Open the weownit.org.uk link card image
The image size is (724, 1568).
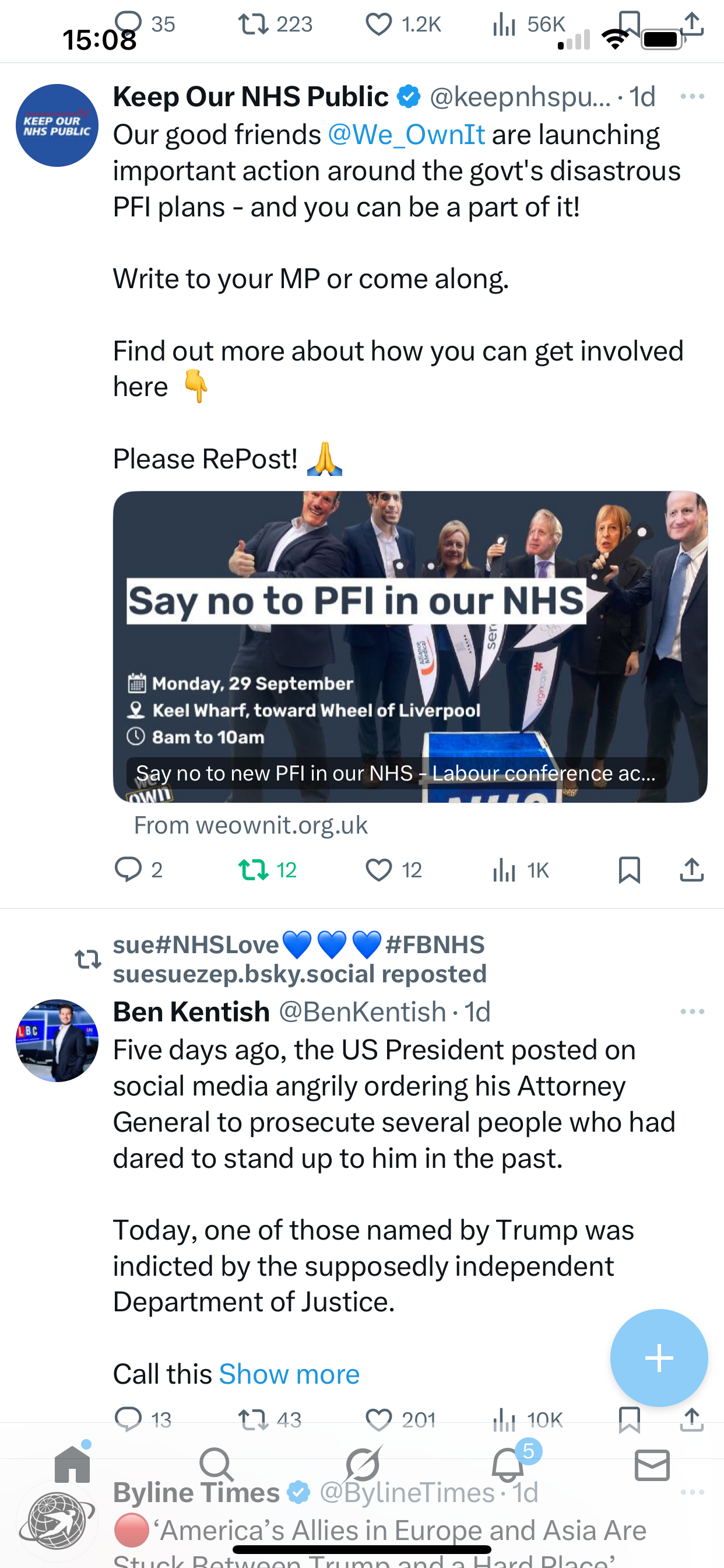tap(410, 646)
